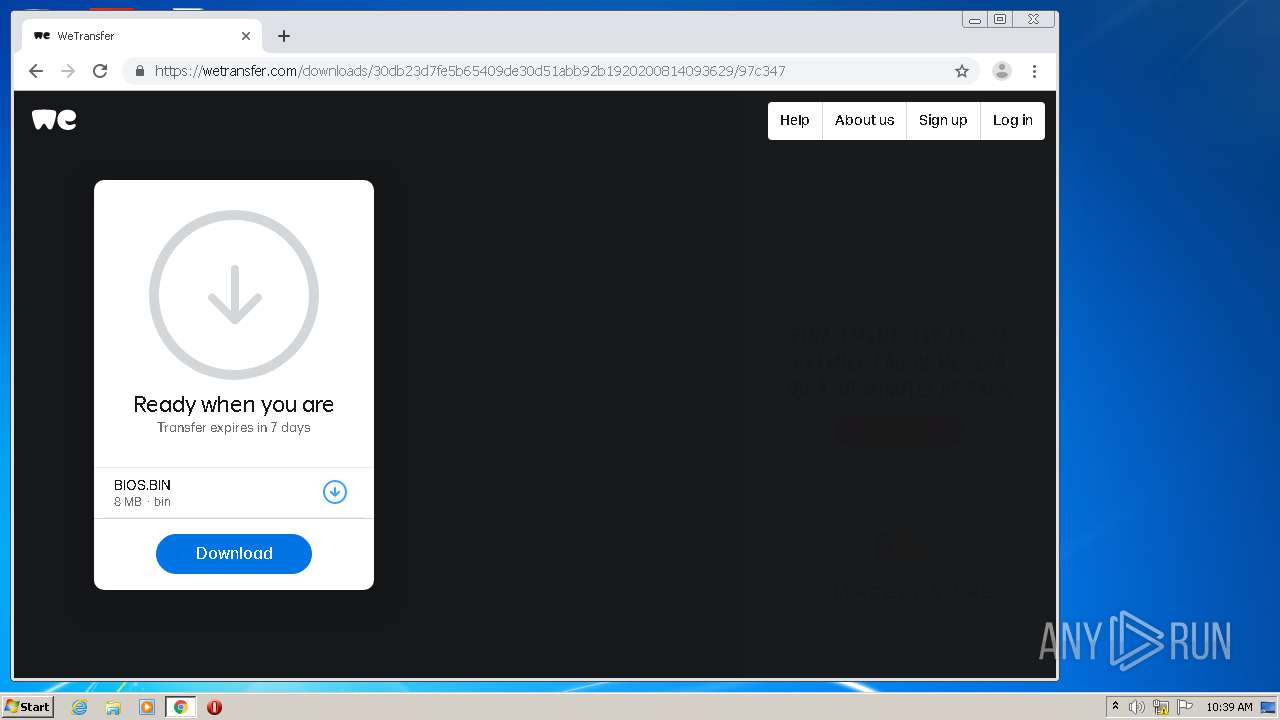Click the 'Ready when you are' heading
Image resolution: width=1280 pixels, height=720 pixels.
pyautogui.click(x=234, y=404)
